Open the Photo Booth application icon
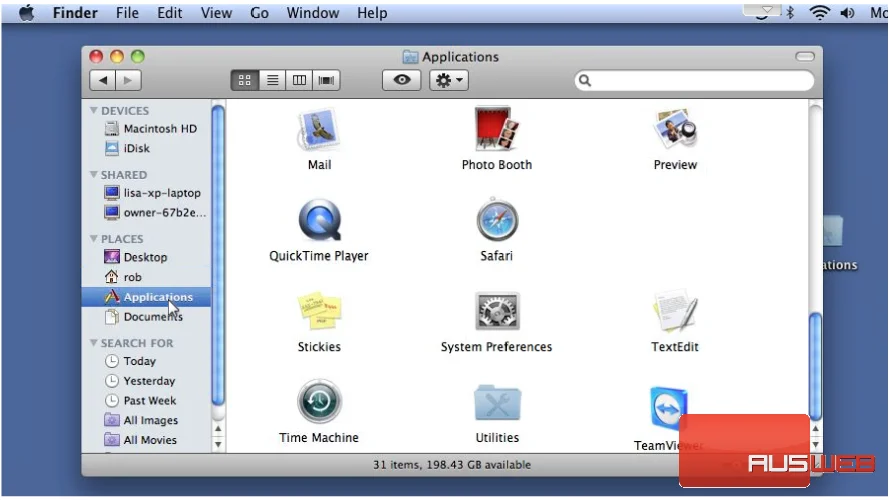The height and width of the screenshot is (500, 889). click(x=496, y=129)
